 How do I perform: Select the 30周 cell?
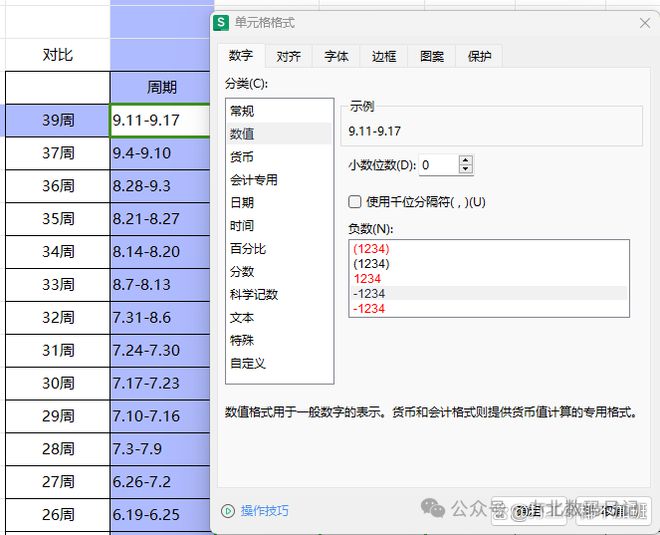click(58, 383)
